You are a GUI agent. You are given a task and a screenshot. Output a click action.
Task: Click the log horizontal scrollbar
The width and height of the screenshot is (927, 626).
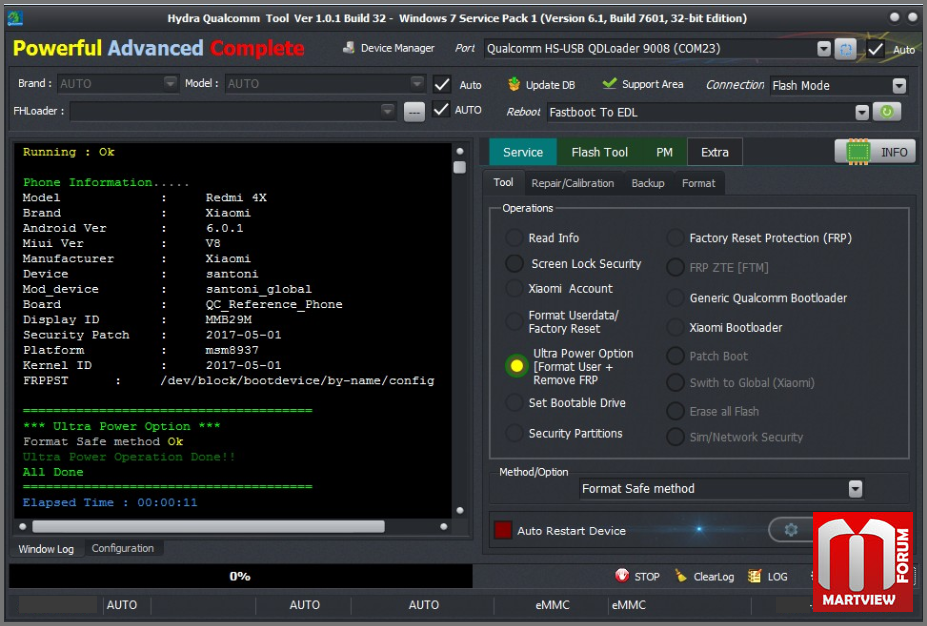[x=208, y=526]
